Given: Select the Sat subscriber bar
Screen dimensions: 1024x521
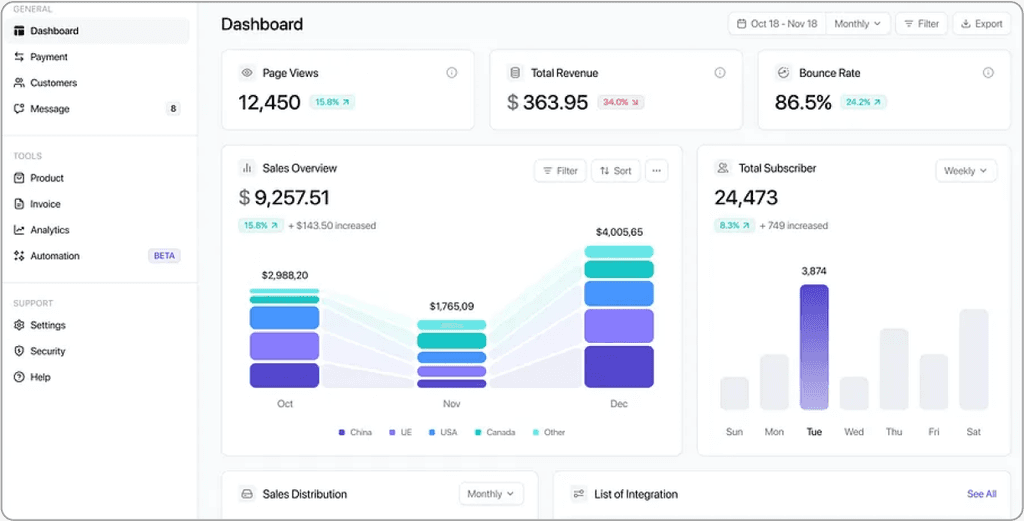Looking at the screenshot, I should click(974, 359).
